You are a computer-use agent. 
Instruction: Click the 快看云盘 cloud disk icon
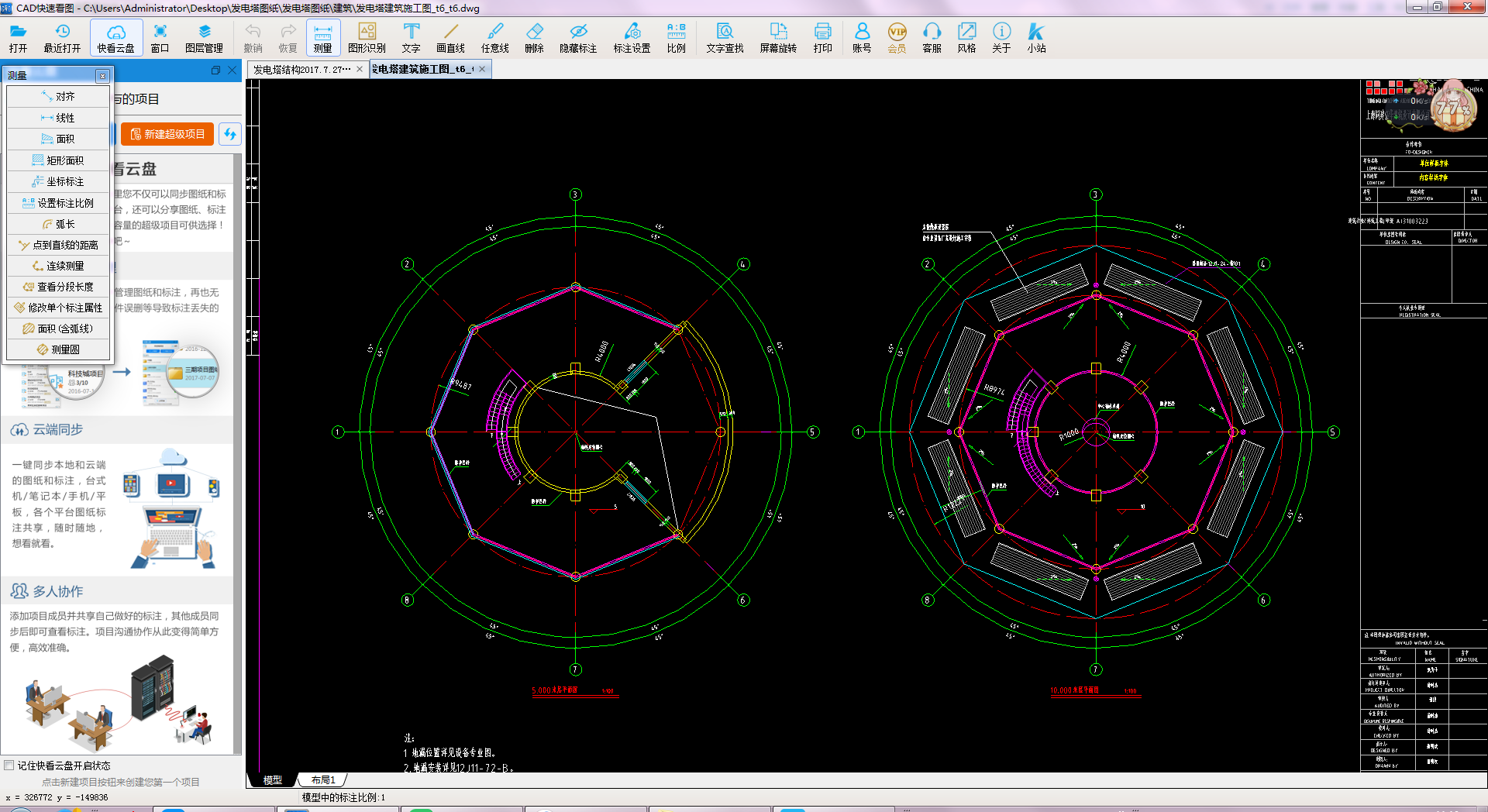tap(116, 38)
